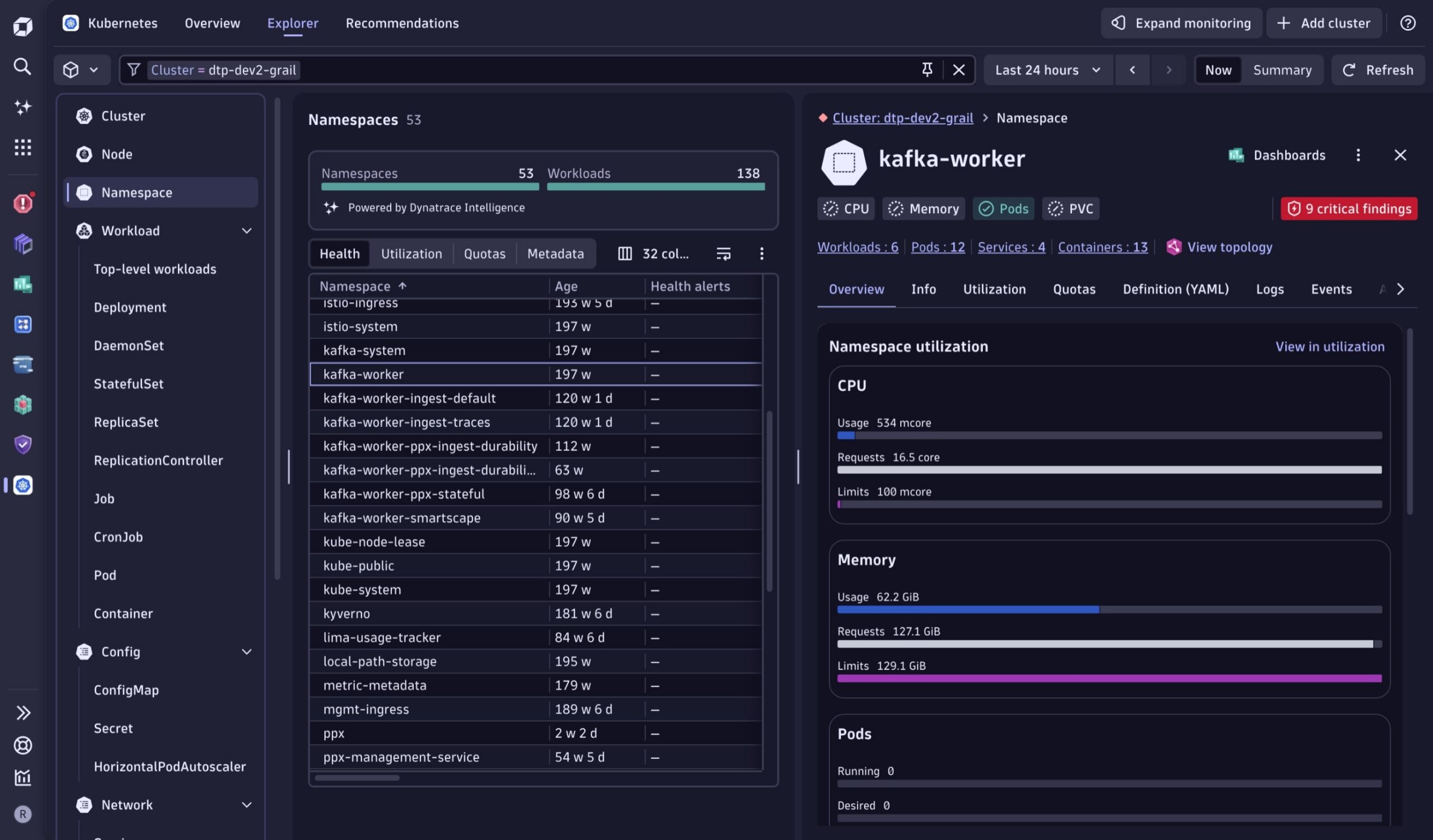Open the Dashboards button in details
1433x840 pixels.
point(1277,155)
